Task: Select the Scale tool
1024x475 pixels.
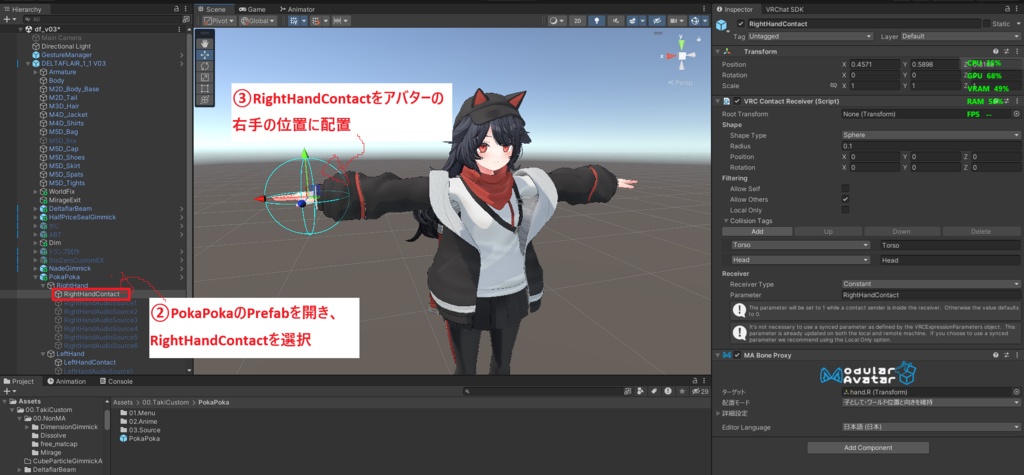Action: 204,77
